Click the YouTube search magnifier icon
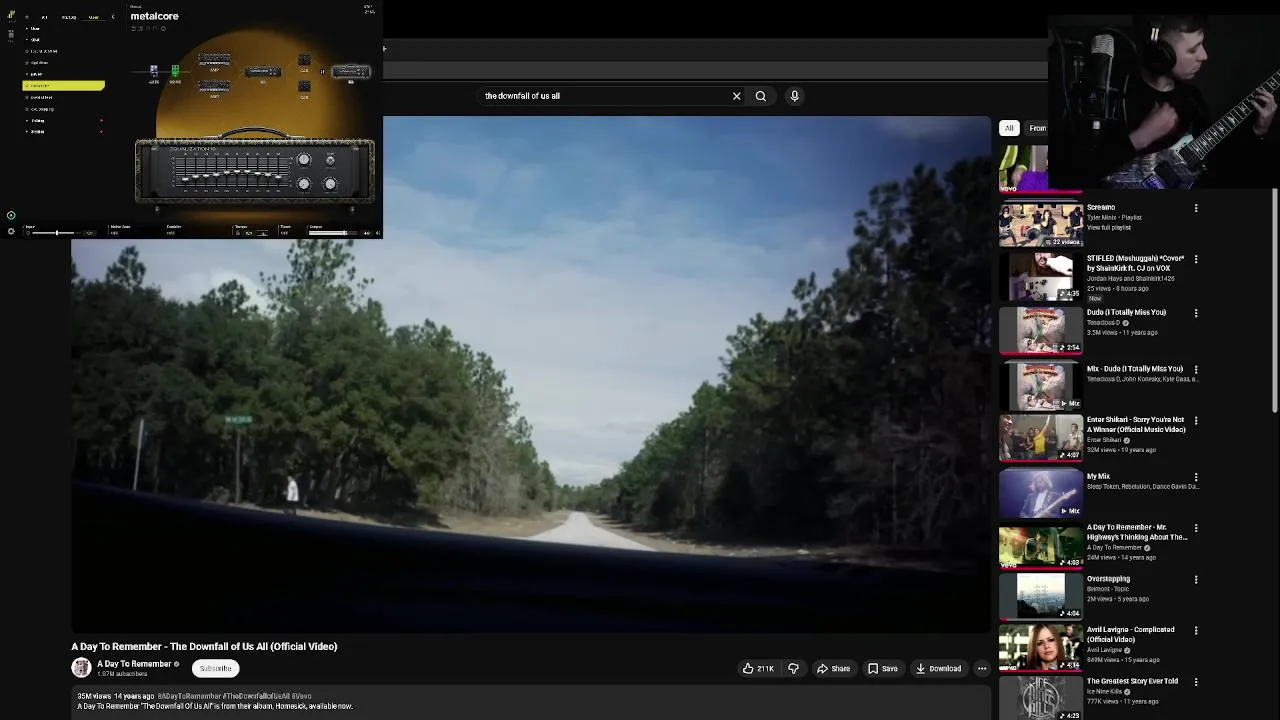Screen dimensions: 1280x720 [761, 96]
